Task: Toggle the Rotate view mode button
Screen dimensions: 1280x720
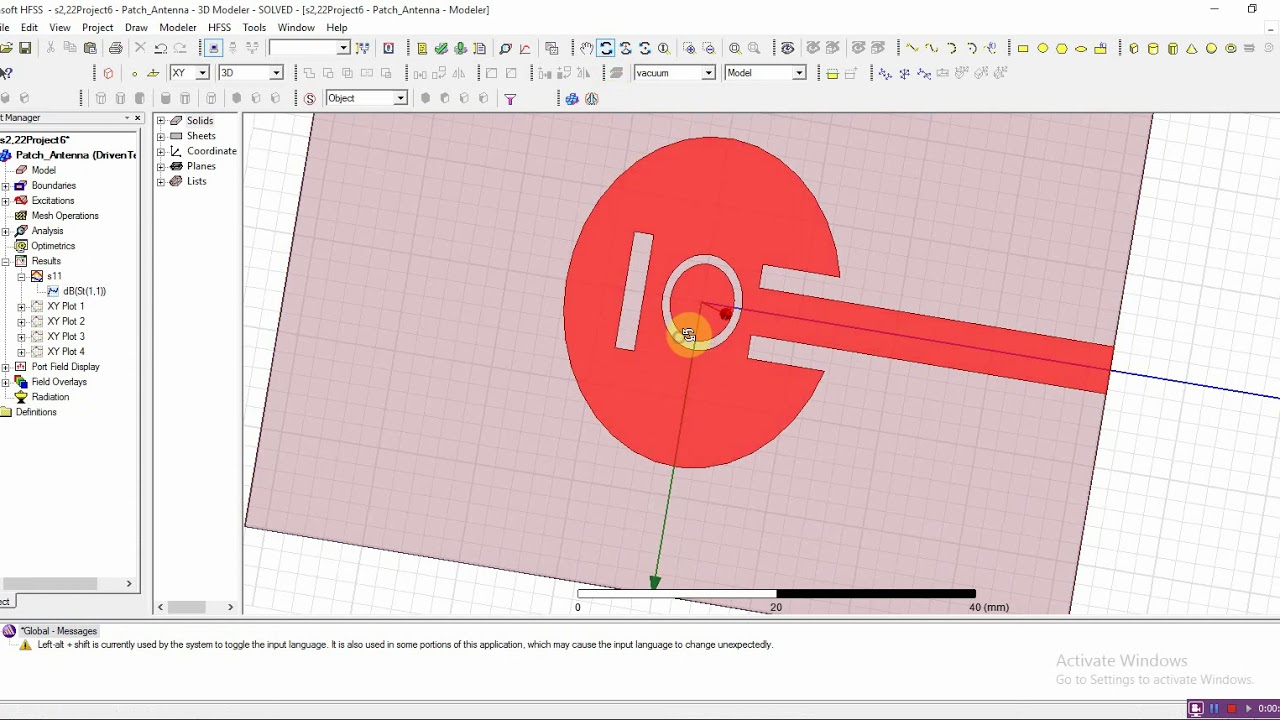Action: point(606,48)
